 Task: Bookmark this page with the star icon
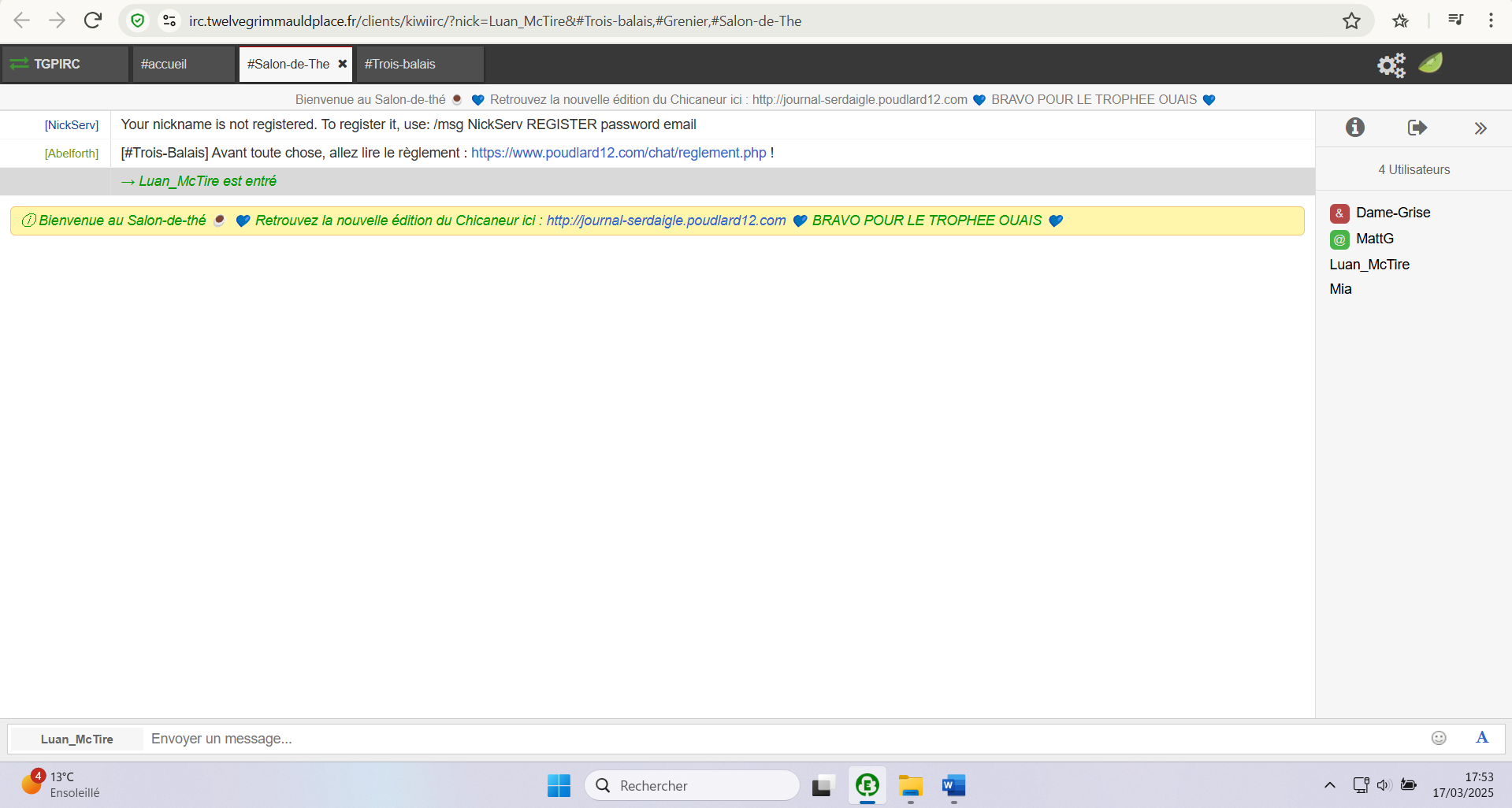1351,21
